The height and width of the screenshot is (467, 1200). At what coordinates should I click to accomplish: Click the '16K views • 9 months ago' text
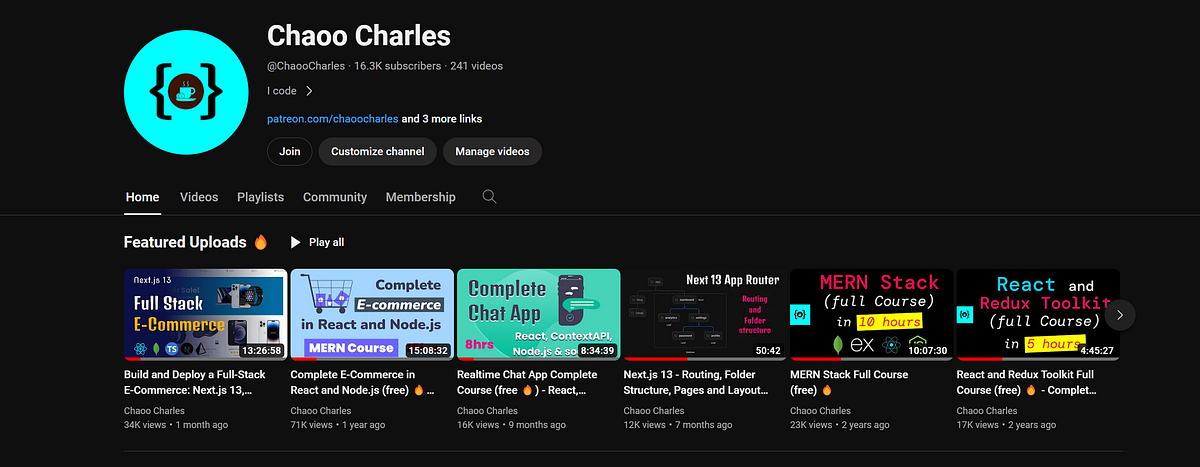tap(511, 425)
